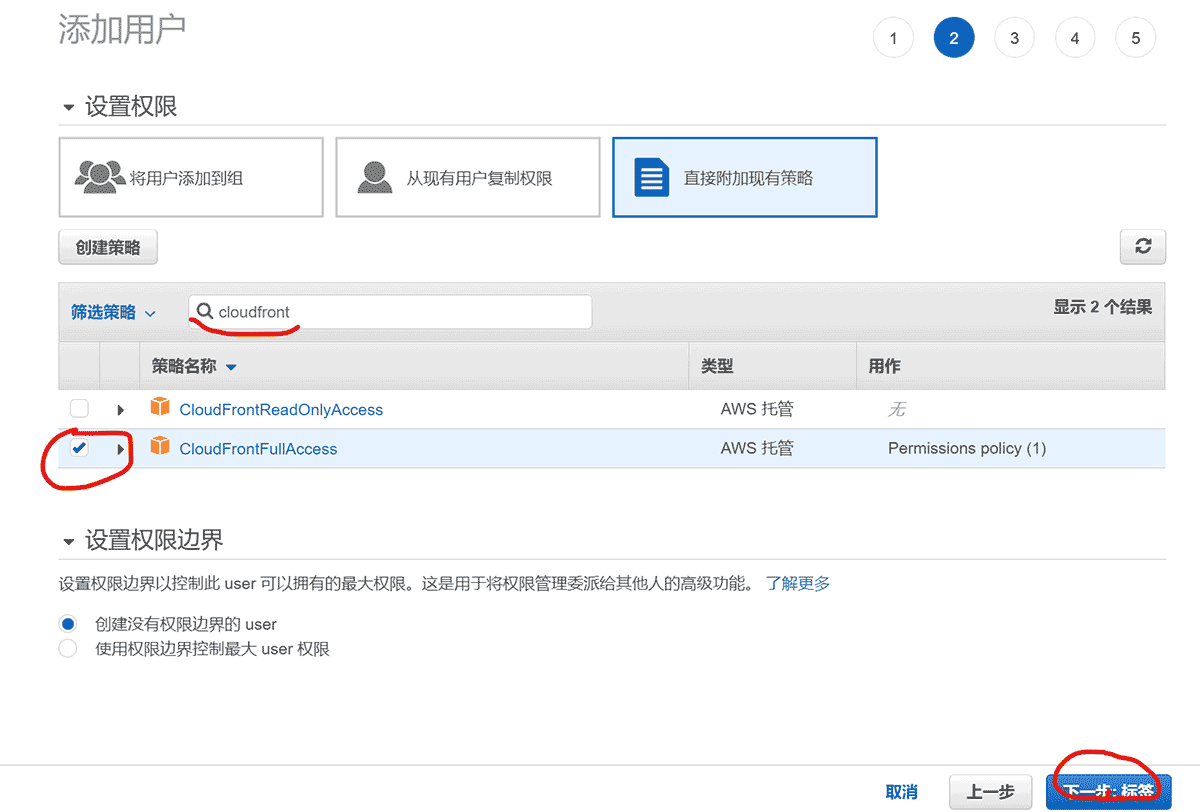Open the 了解更多 link
This screenshot has height=812, width=1200.
797,583
